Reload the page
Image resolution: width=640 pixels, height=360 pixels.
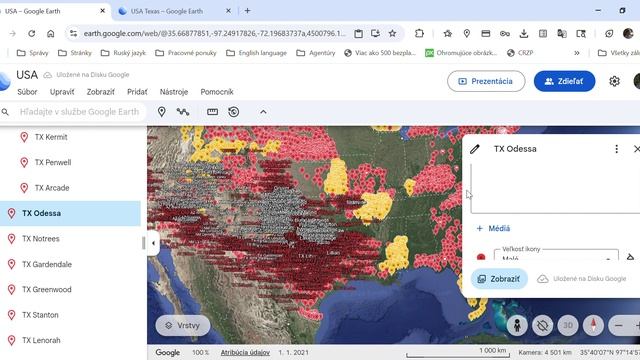pyautogui.click(x=31, y=33)
